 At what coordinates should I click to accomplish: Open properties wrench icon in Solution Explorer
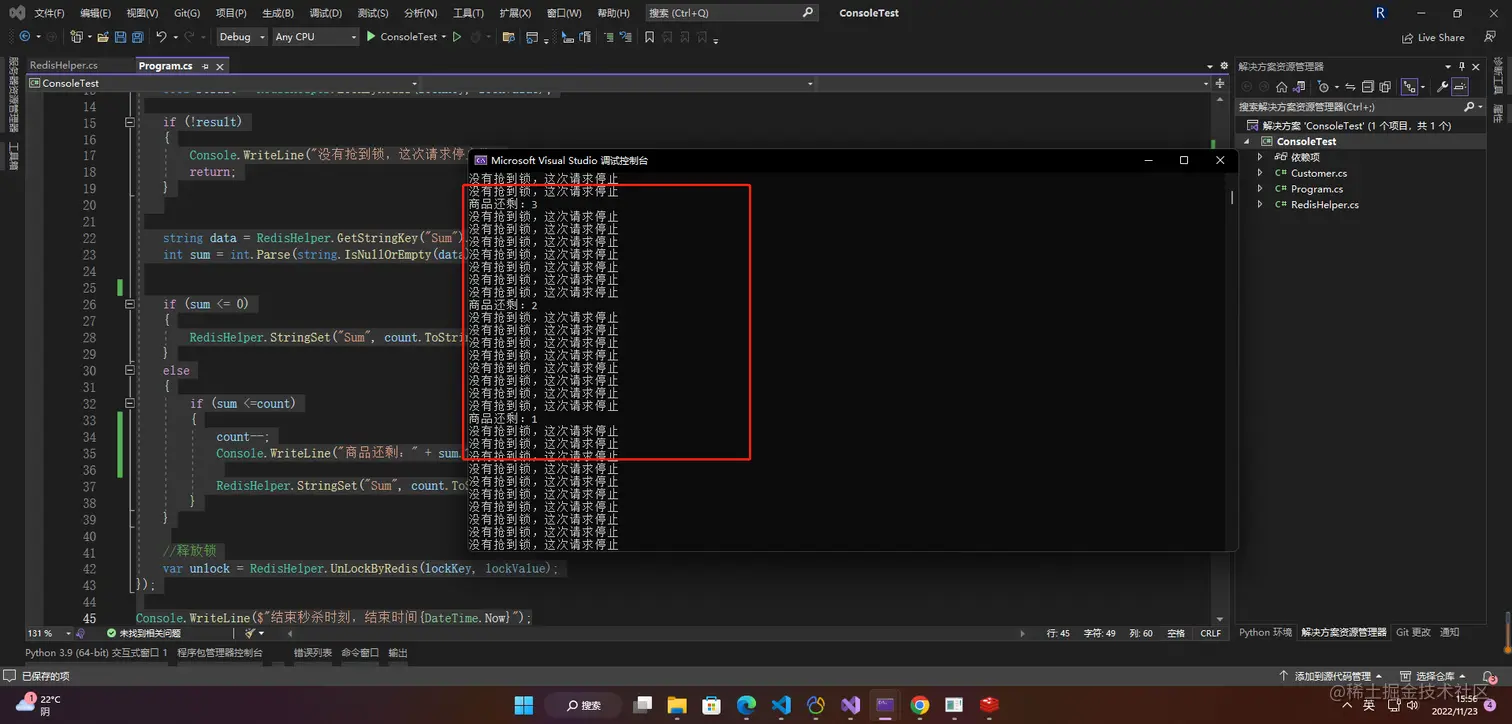coord(1442,87)
